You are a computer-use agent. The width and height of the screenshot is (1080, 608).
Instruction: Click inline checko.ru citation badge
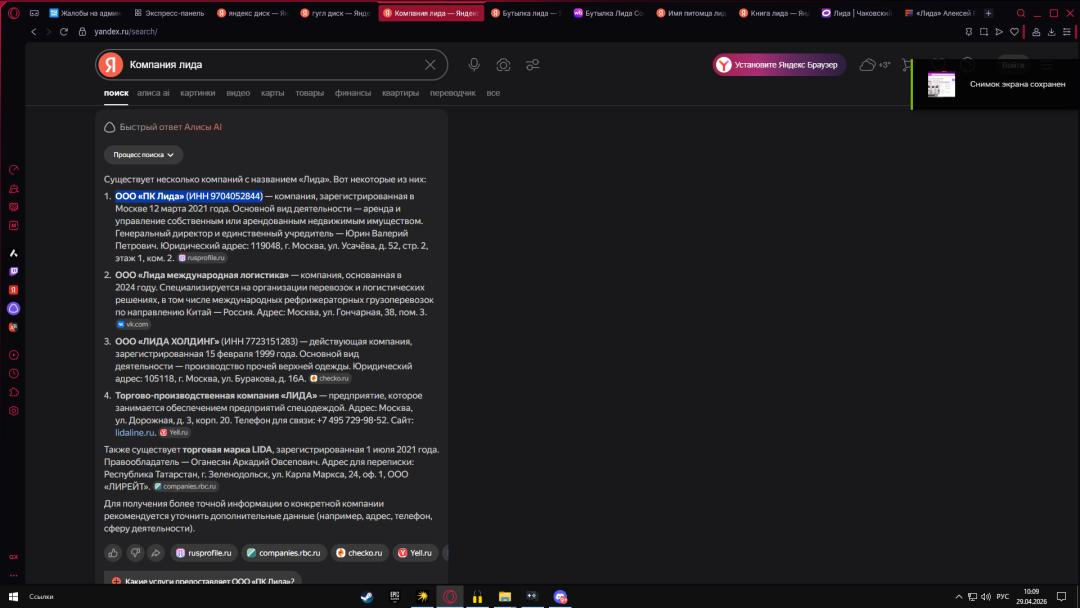coord(330,379)
